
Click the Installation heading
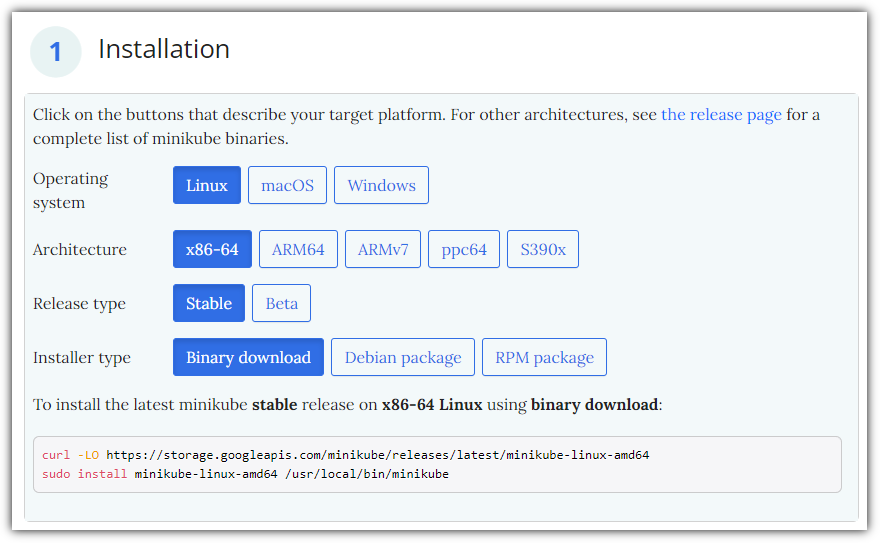(x=164, y=49)
